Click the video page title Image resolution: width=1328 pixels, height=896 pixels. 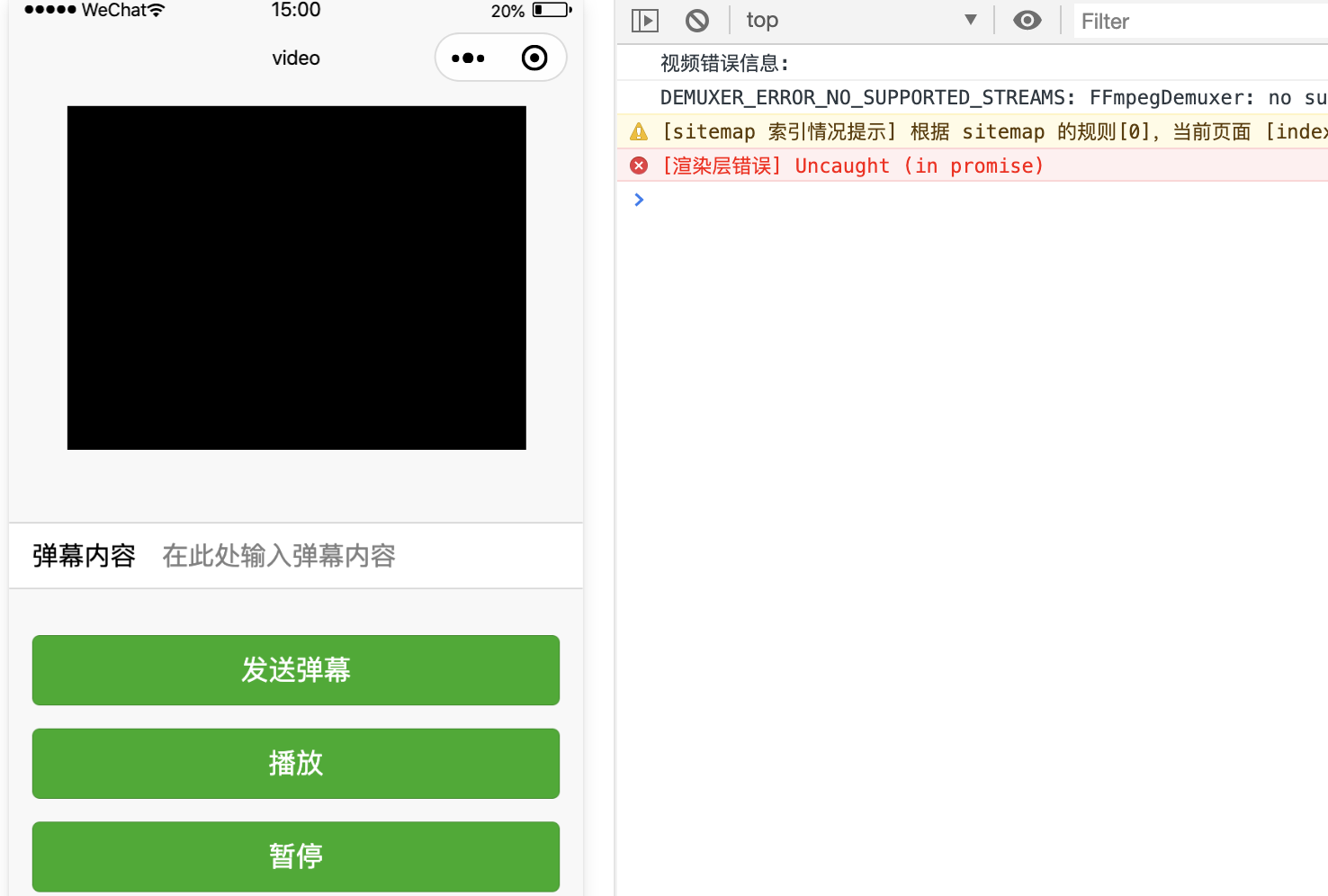click(296, 58)
